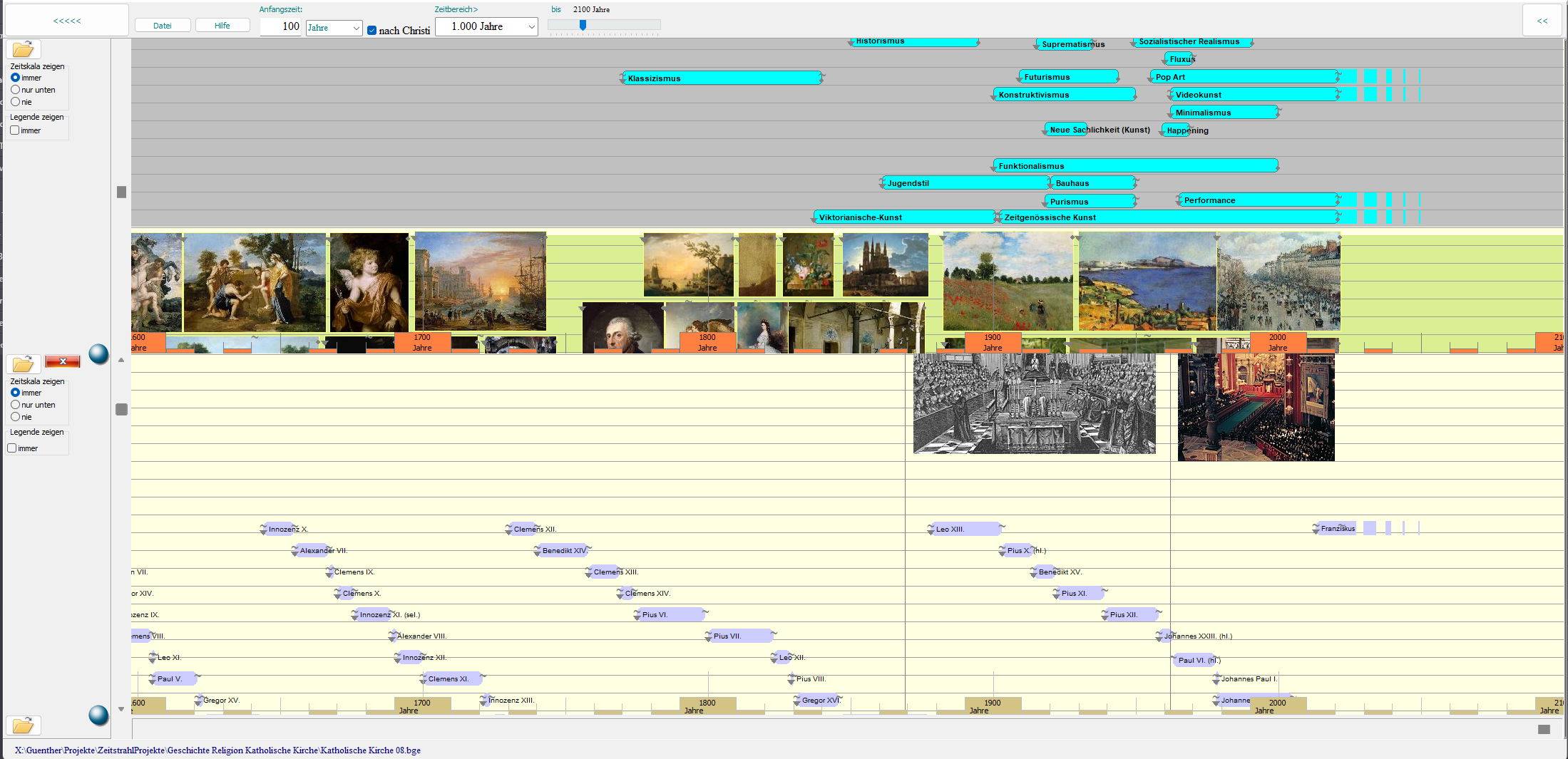Image resolution: width=1568 pixels, height=759 pixels.
Task: Select the Suprematismus timeline bar
Action: click(1065, 44)
